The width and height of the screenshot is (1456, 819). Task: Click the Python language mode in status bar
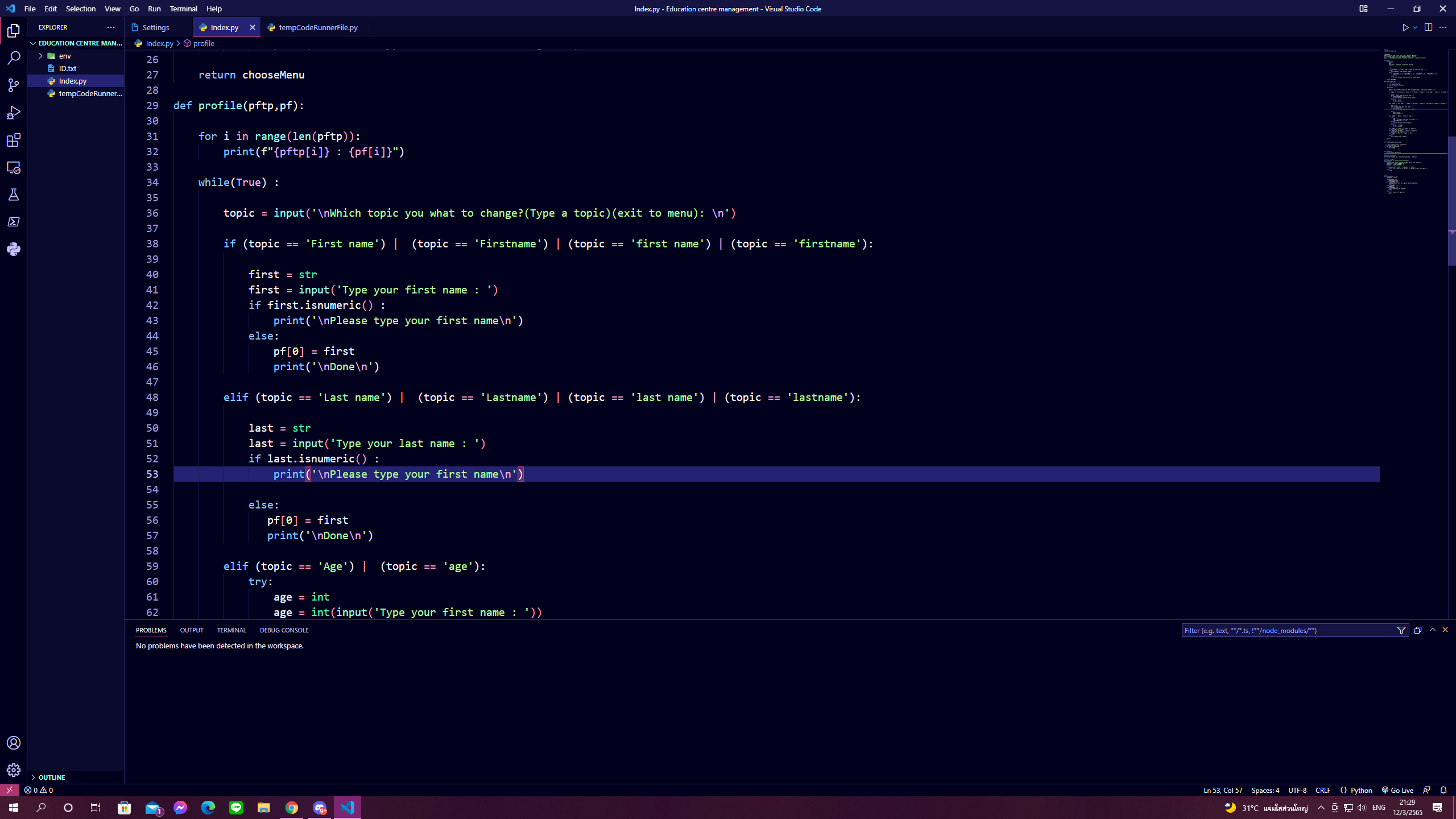[1361, 790]
